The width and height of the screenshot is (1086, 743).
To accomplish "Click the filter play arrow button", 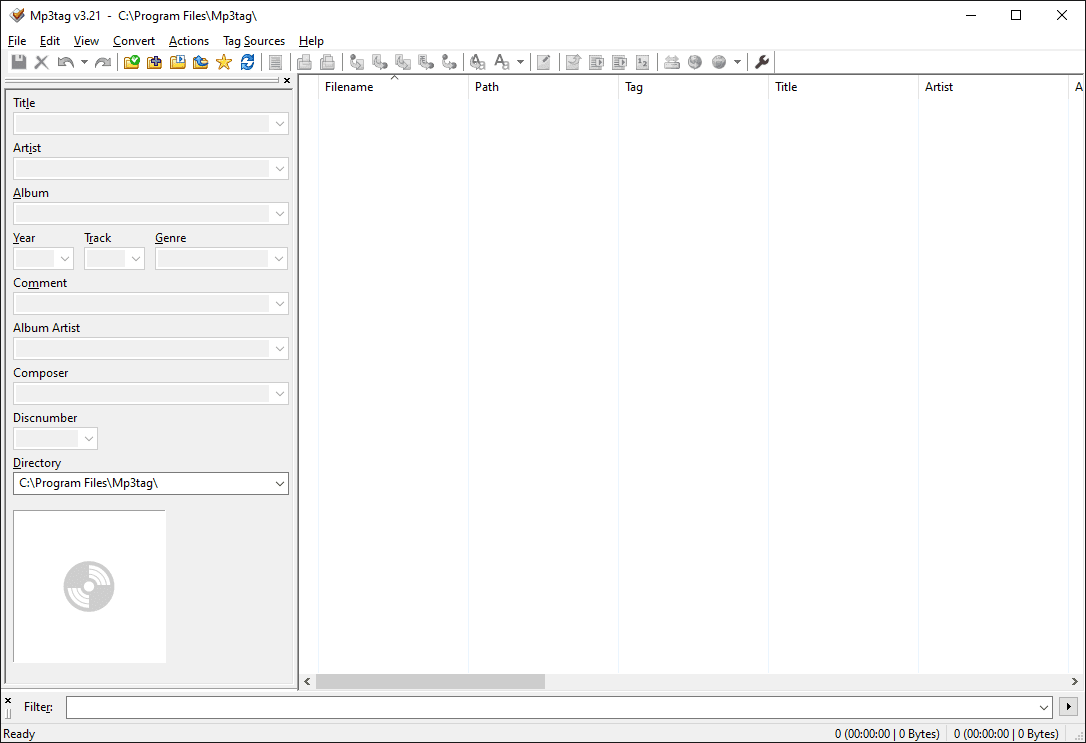I will point(1069,707).
